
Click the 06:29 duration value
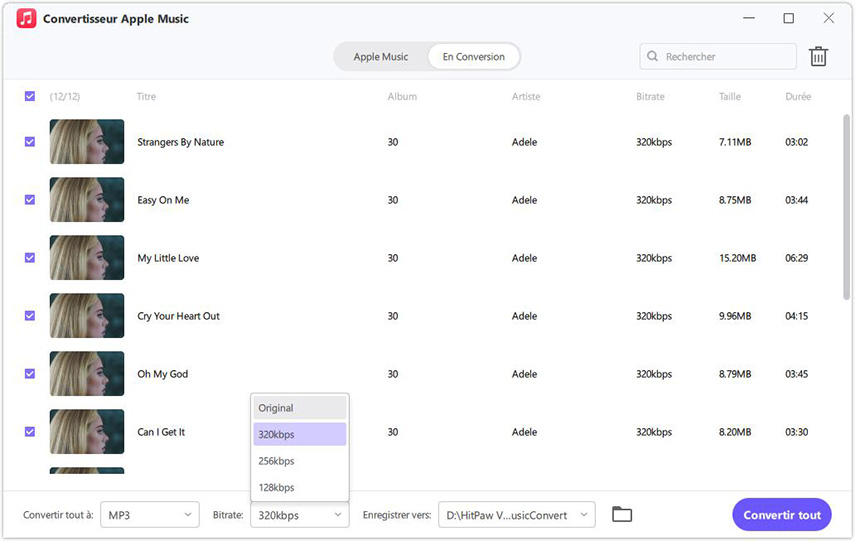click(x=797, y=258)
